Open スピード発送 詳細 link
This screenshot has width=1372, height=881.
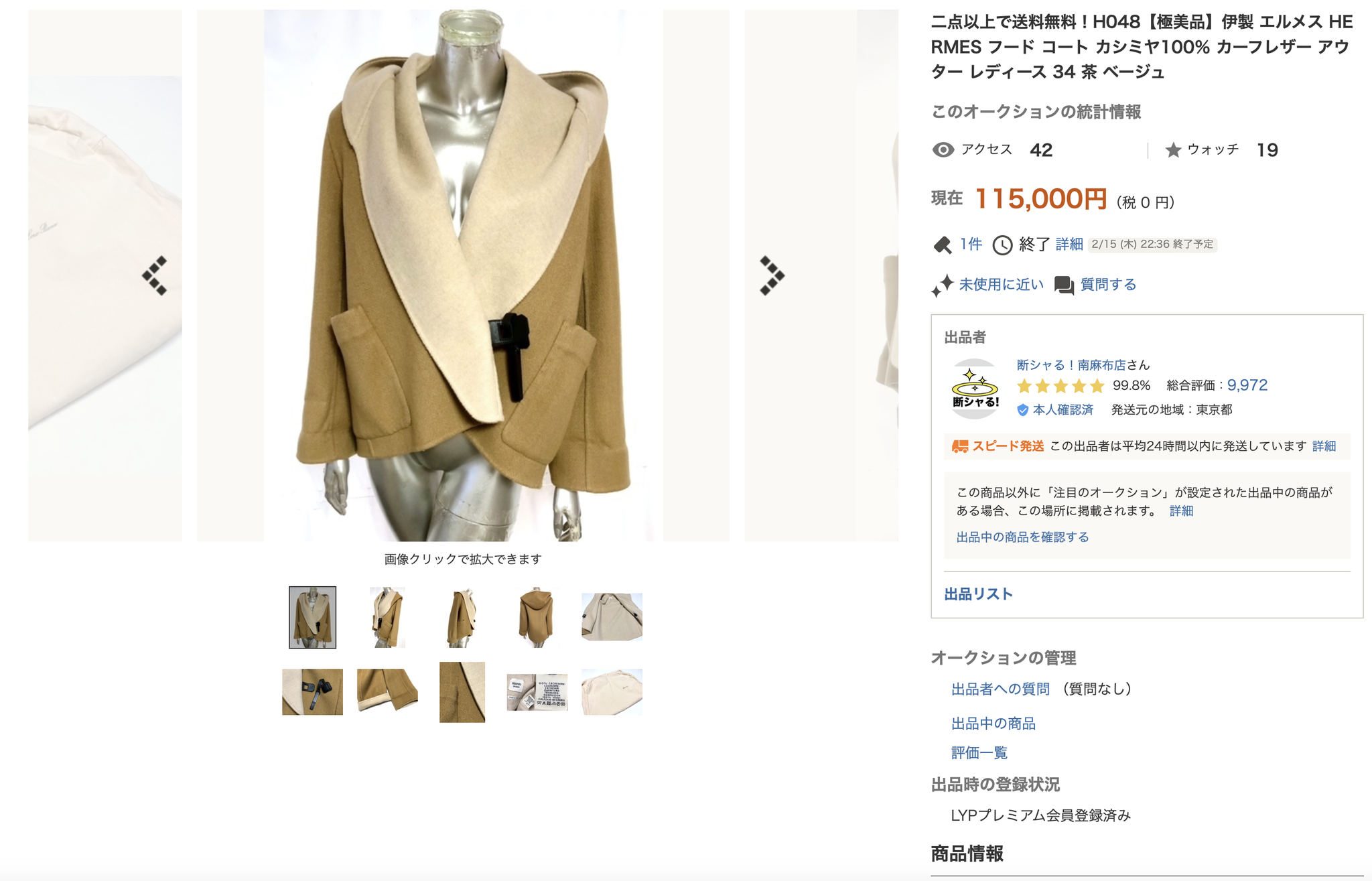pos(1324,446)
